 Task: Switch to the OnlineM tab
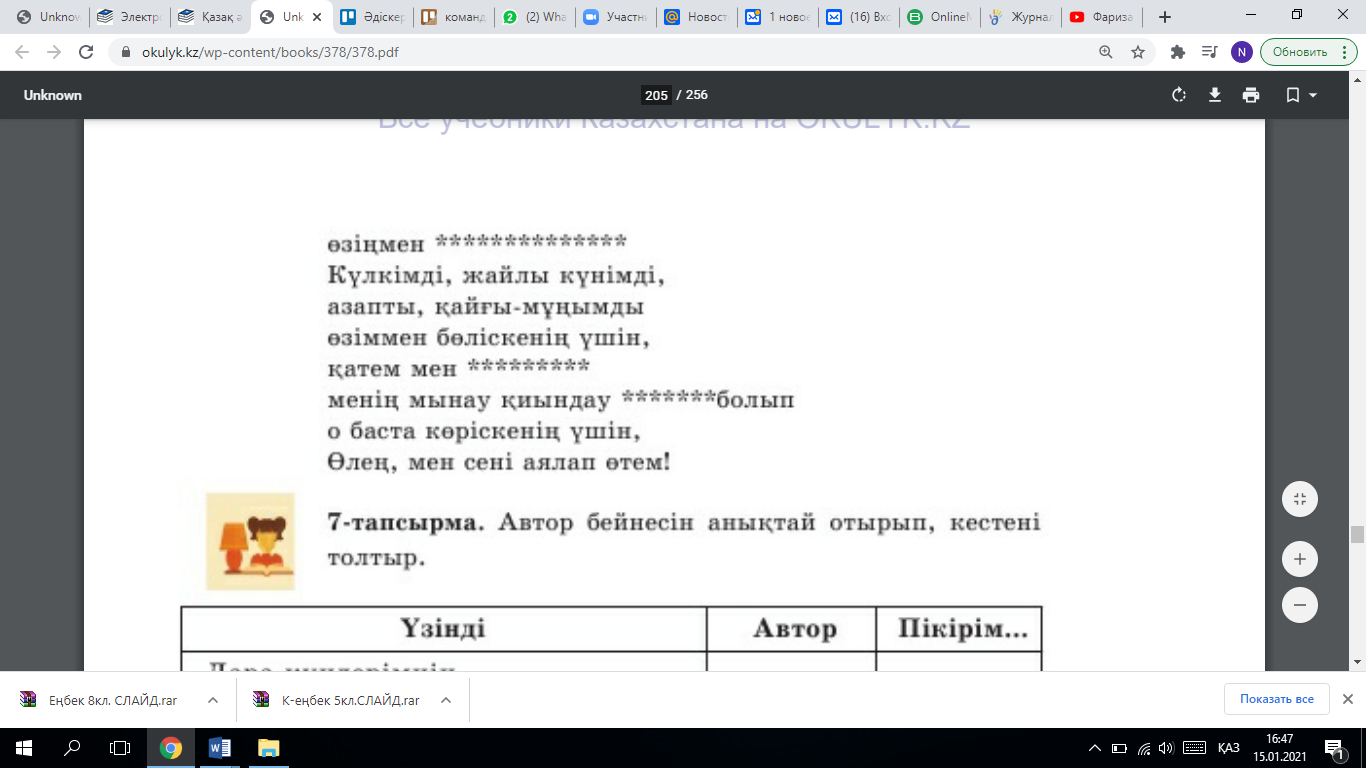click(x=939, y=17)
